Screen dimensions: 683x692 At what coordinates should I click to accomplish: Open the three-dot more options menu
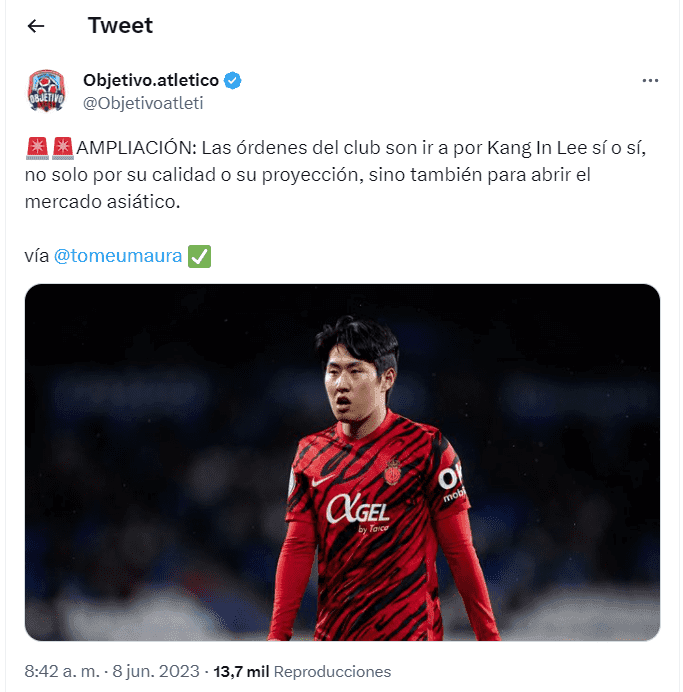pos(650,80)
